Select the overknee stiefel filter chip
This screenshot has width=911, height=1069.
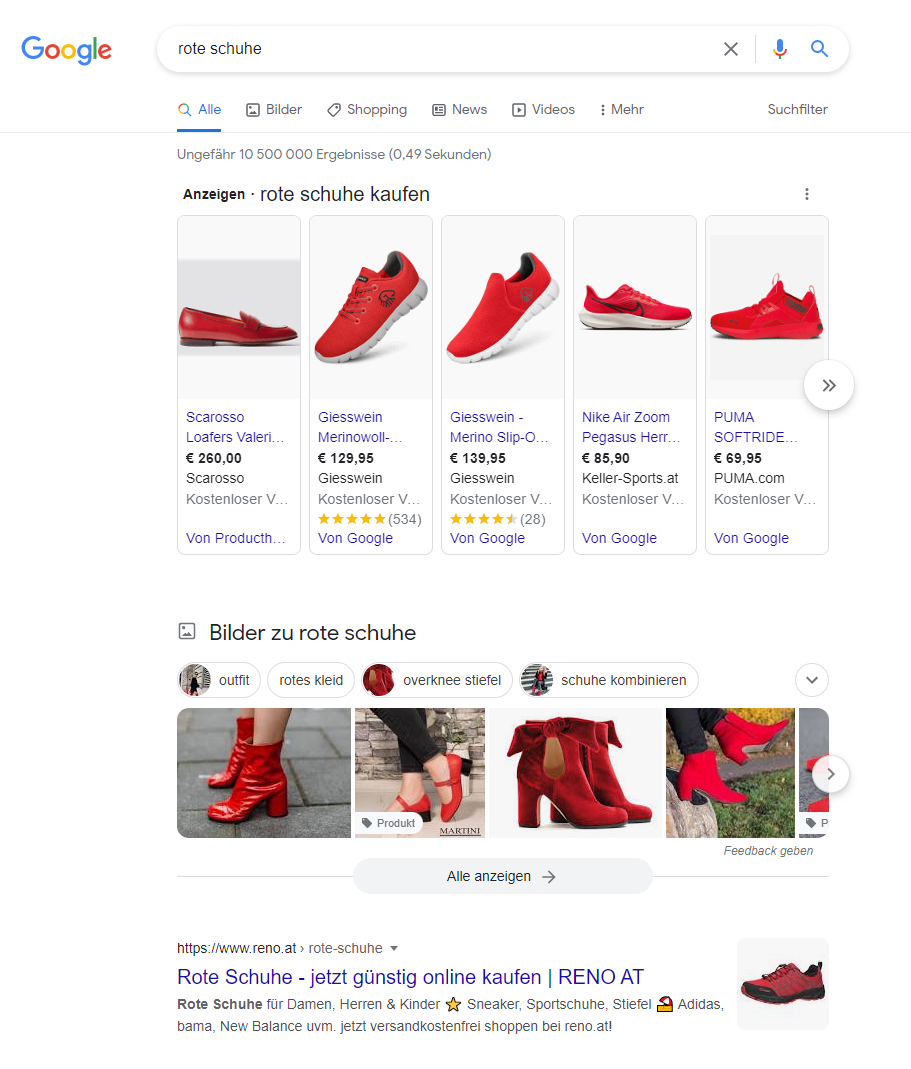click(x=436, y=680)
